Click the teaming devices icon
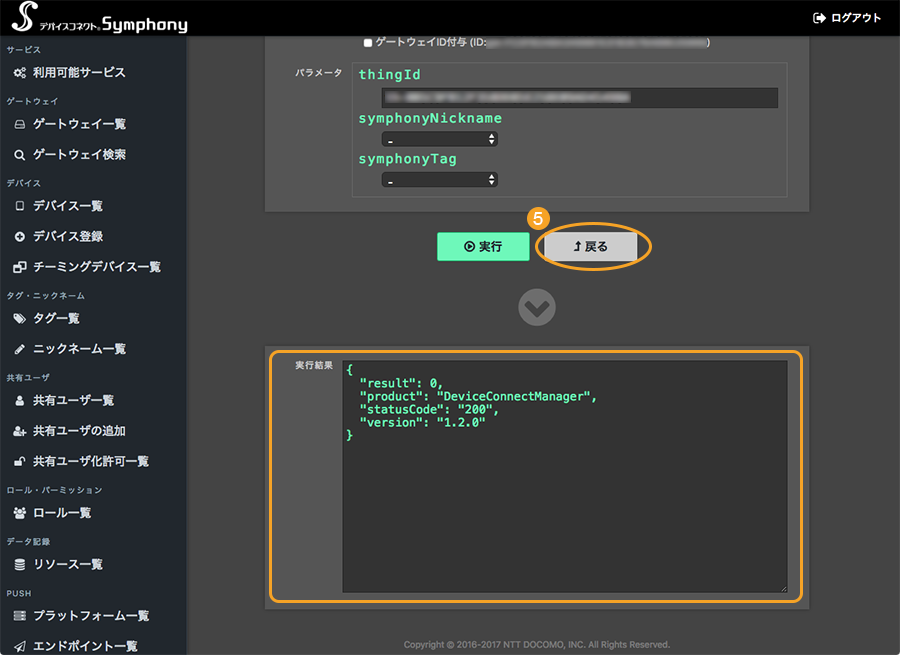 coord(20,267)
